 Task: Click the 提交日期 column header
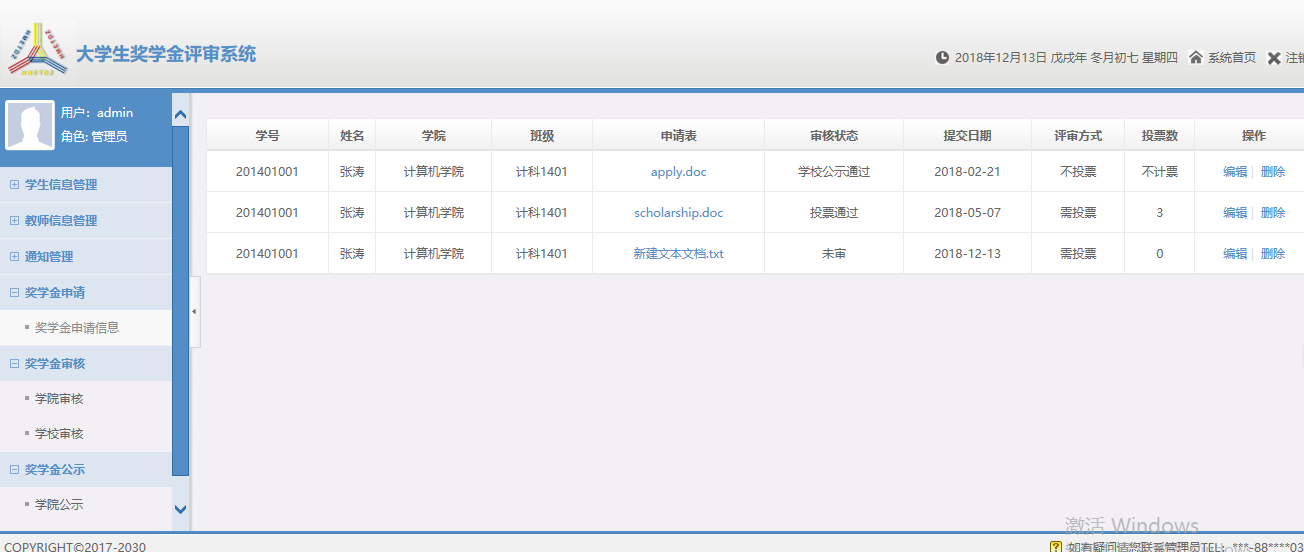tap(967, 135)
